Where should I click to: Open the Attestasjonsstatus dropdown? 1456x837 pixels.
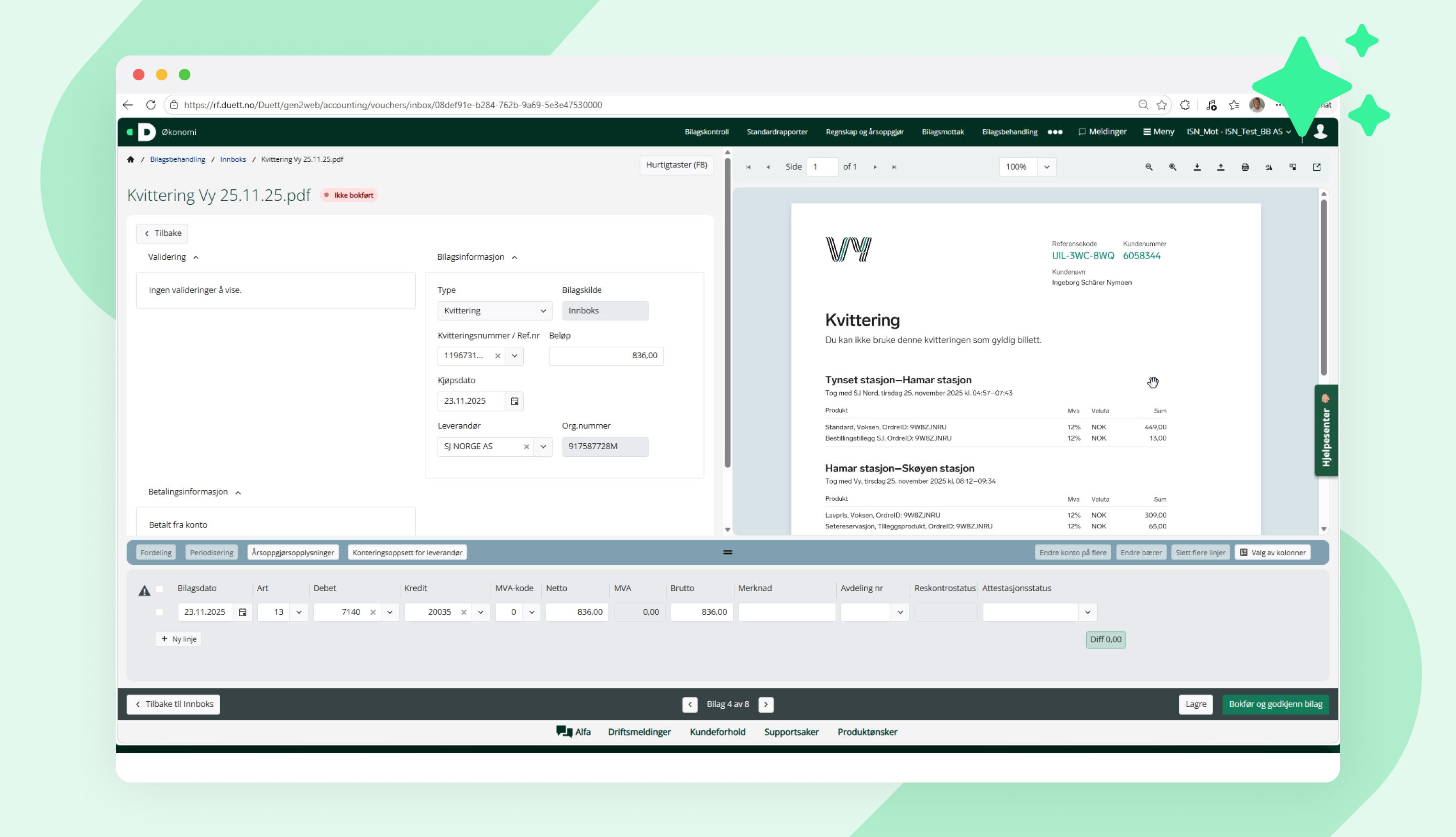click(1088, 612)
